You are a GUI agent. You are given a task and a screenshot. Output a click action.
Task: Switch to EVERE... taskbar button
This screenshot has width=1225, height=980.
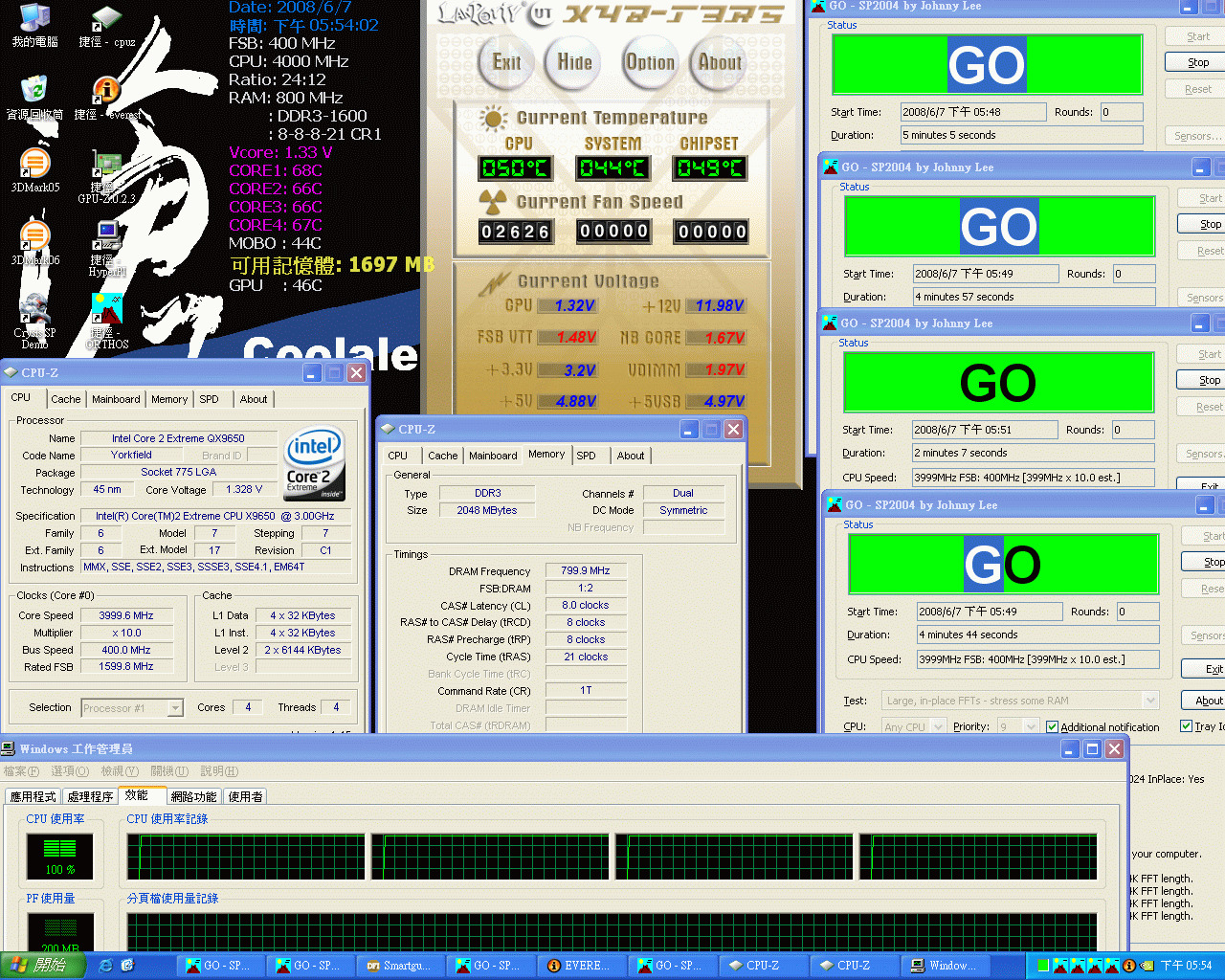[580, 966]
